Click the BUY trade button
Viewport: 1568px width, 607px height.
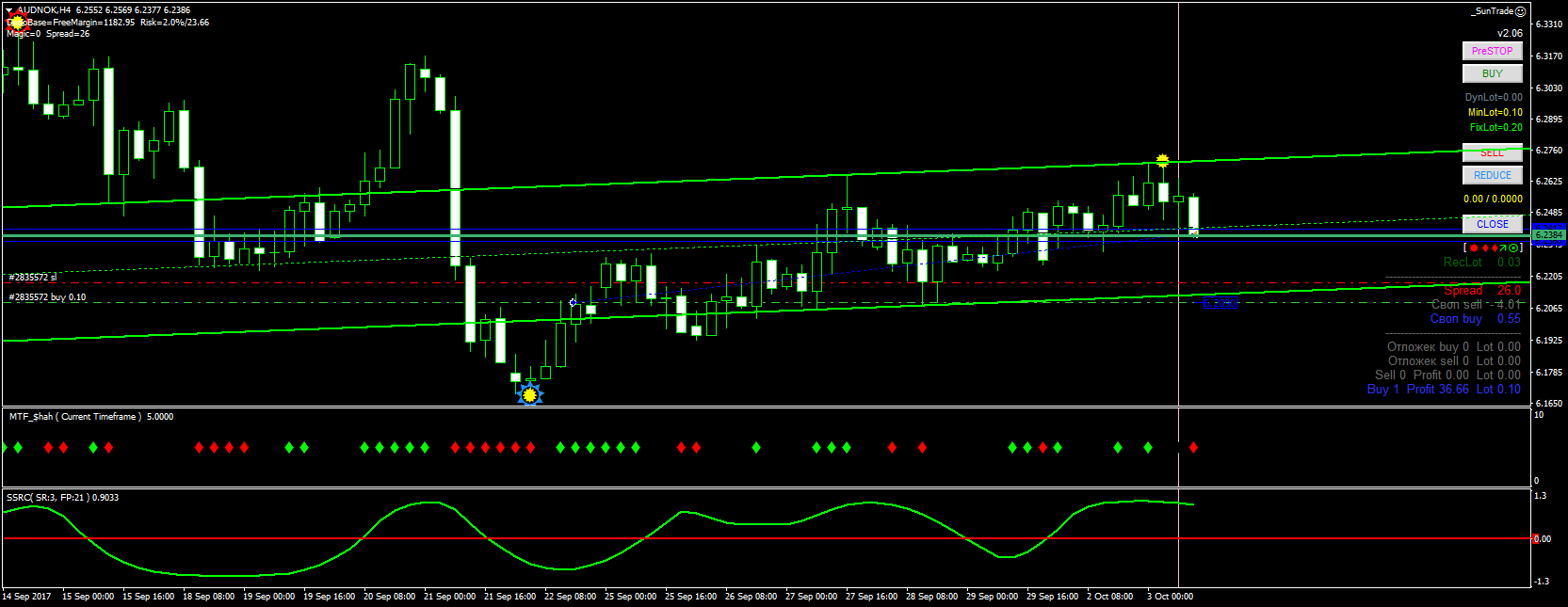click(1492, 73)
